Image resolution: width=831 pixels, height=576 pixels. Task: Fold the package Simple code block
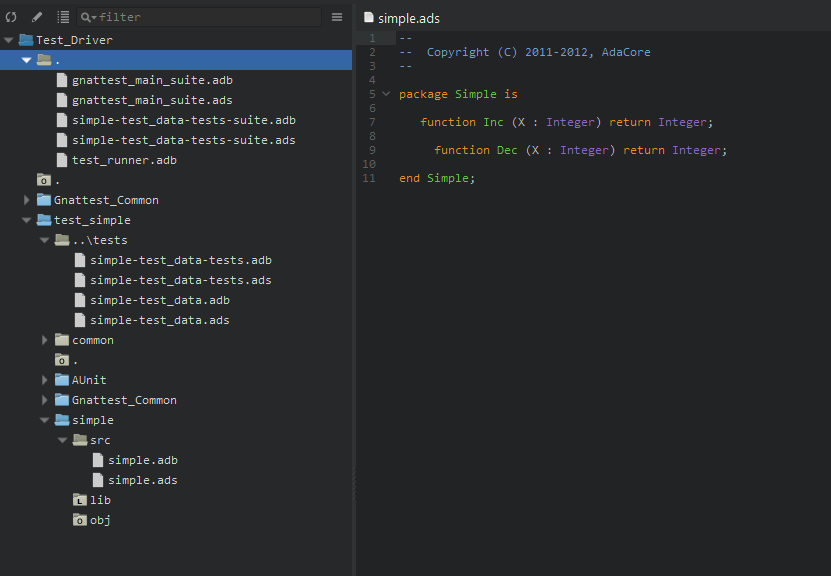(386, 94)
